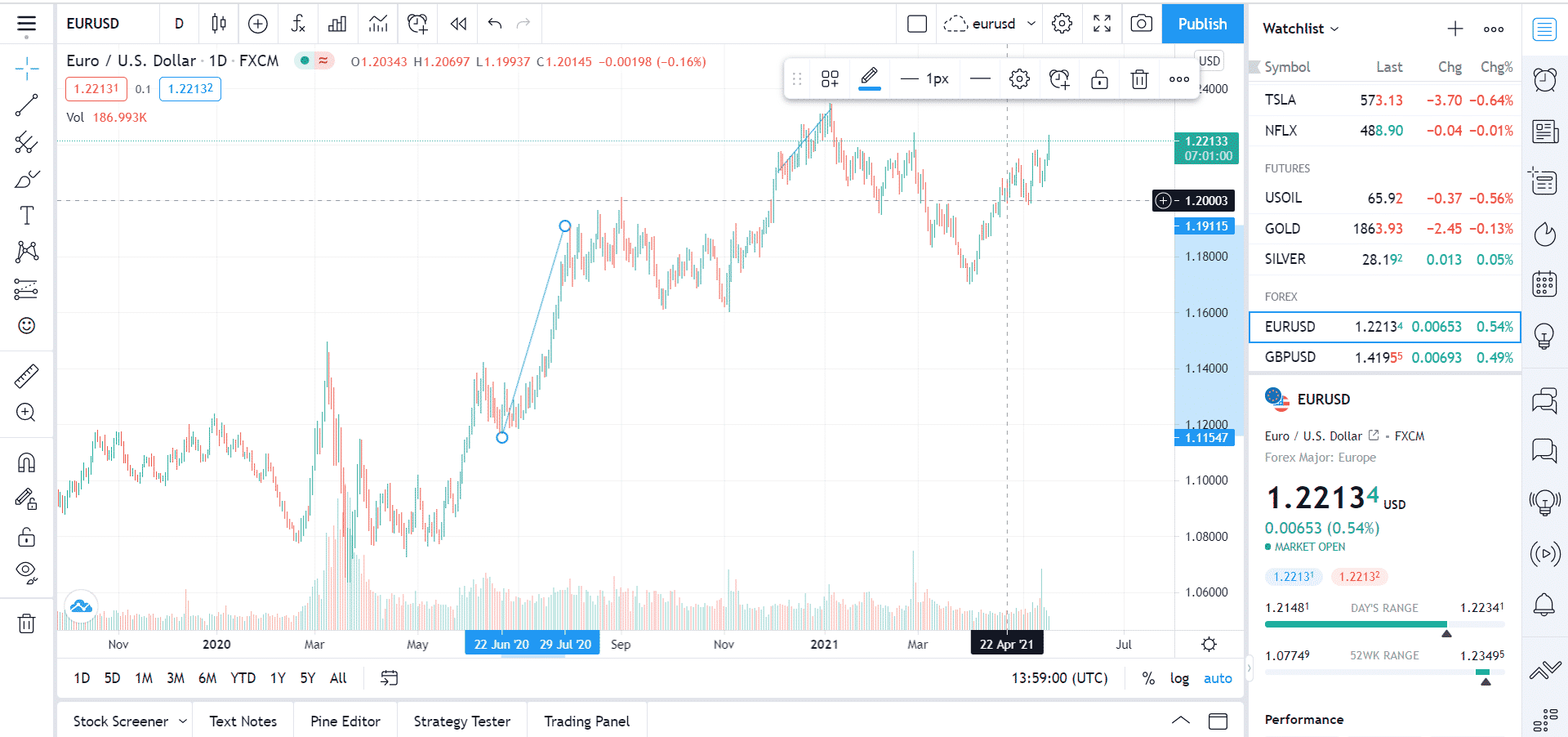The width and height of the screenshot is (1568, 737).
Task: Select the trend line drawing tool
Action: tap(26, 105)
